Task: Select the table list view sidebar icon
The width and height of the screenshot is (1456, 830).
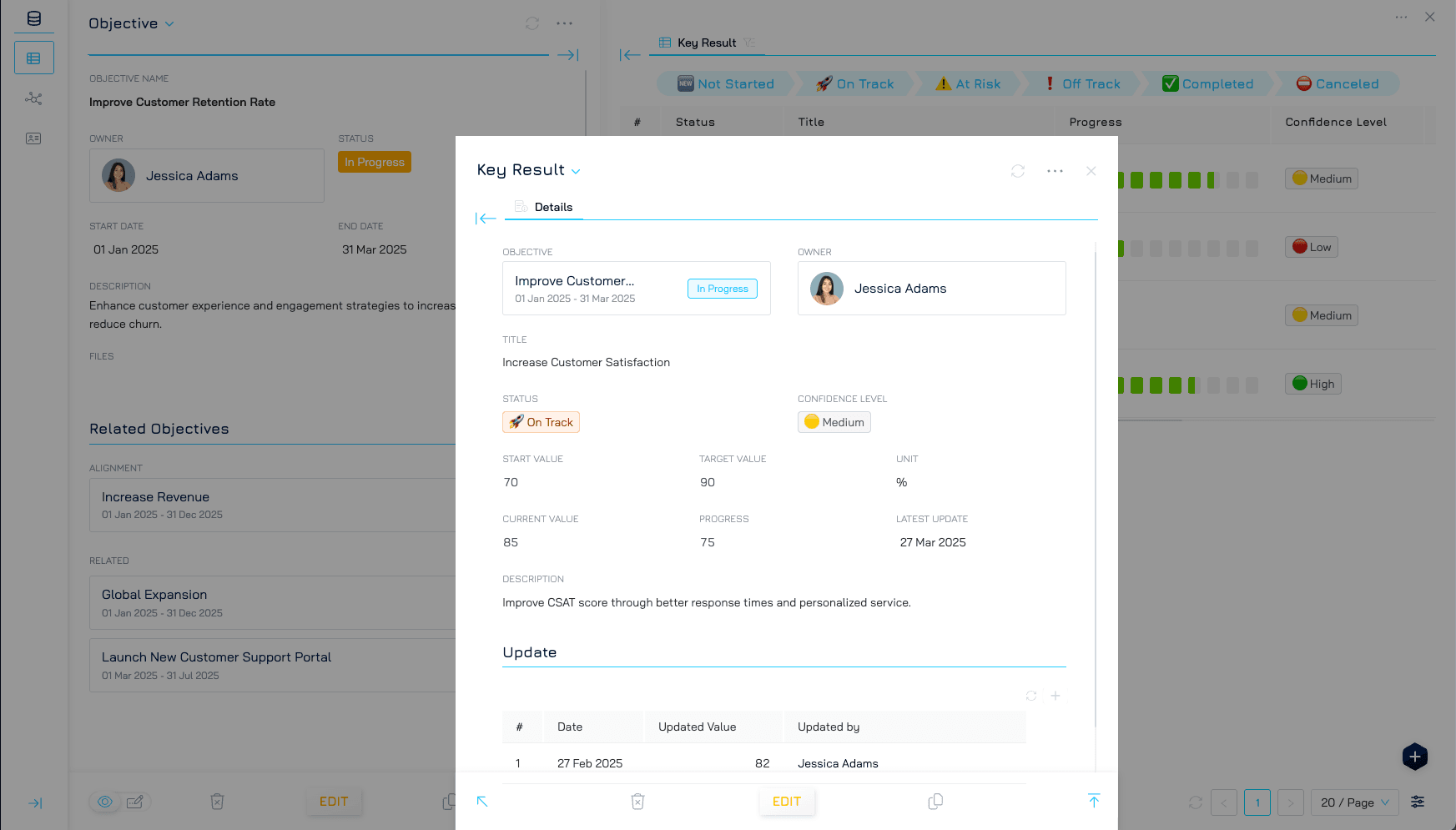Action: coord(34,58)
